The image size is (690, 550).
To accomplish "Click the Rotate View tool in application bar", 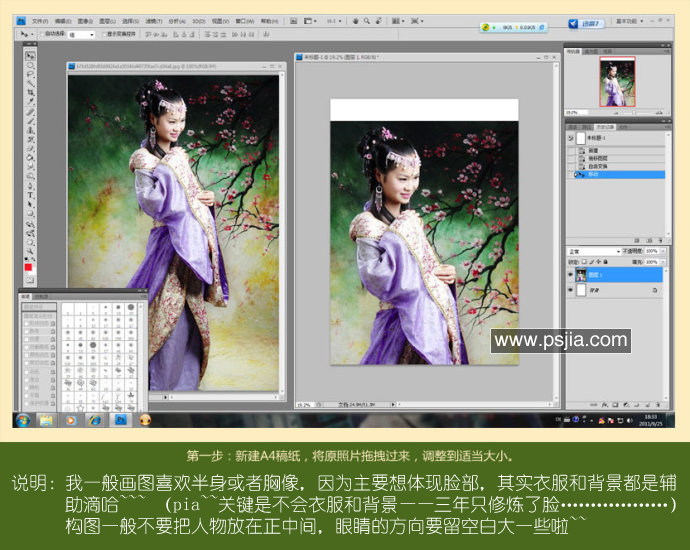I will (x=378, y=21).
